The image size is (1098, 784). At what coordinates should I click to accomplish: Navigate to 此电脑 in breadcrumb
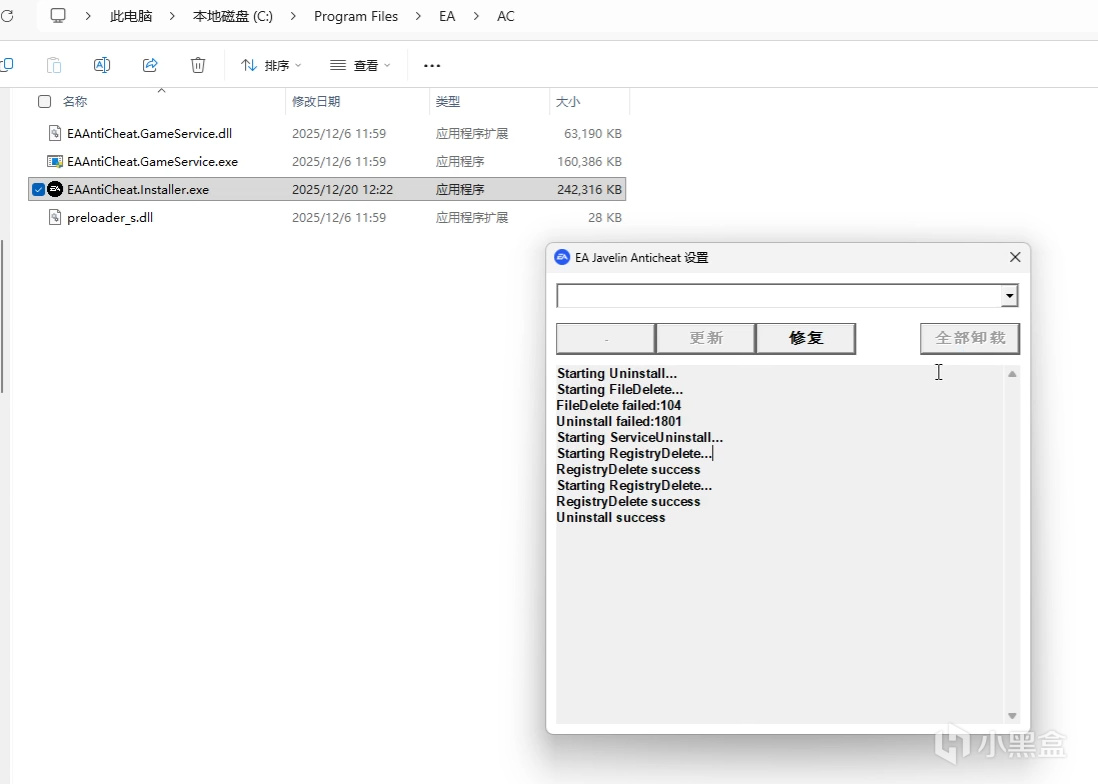(131, 15)
